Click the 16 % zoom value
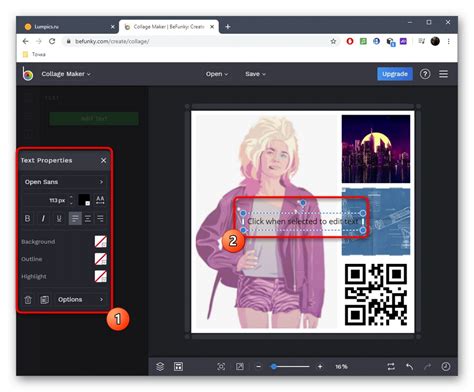Viewport: 474px width, 392px height. tap(341, 367)
